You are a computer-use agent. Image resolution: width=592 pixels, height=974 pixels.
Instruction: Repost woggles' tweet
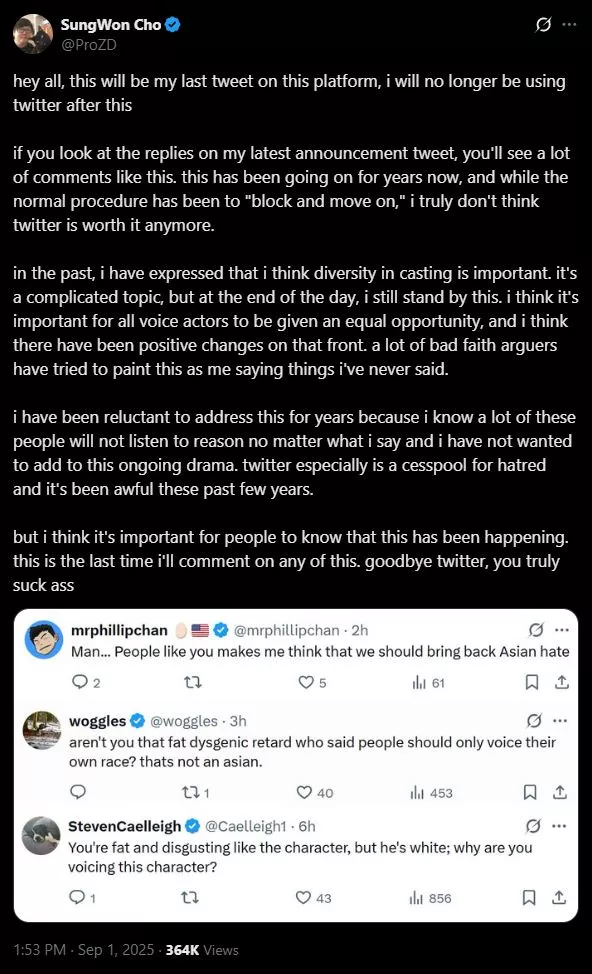tap(194, 793)
